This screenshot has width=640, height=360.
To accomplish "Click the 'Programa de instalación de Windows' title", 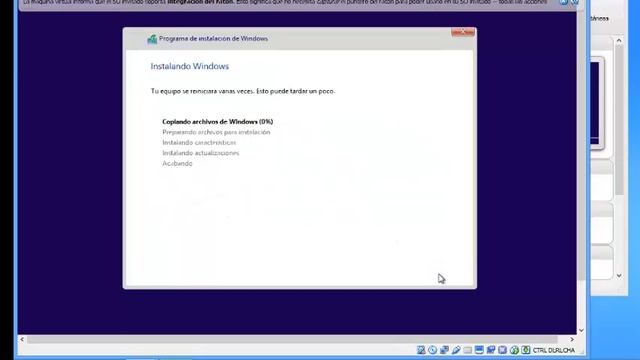I will [213, 38].
